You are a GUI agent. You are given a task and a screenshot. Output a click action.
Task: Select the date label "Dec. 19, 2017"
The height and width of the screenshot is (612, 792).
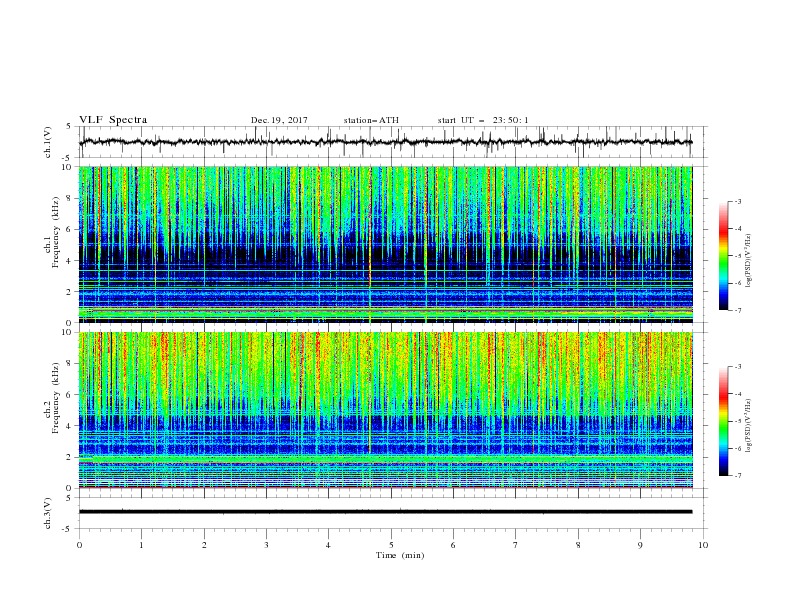pos(279,120)
